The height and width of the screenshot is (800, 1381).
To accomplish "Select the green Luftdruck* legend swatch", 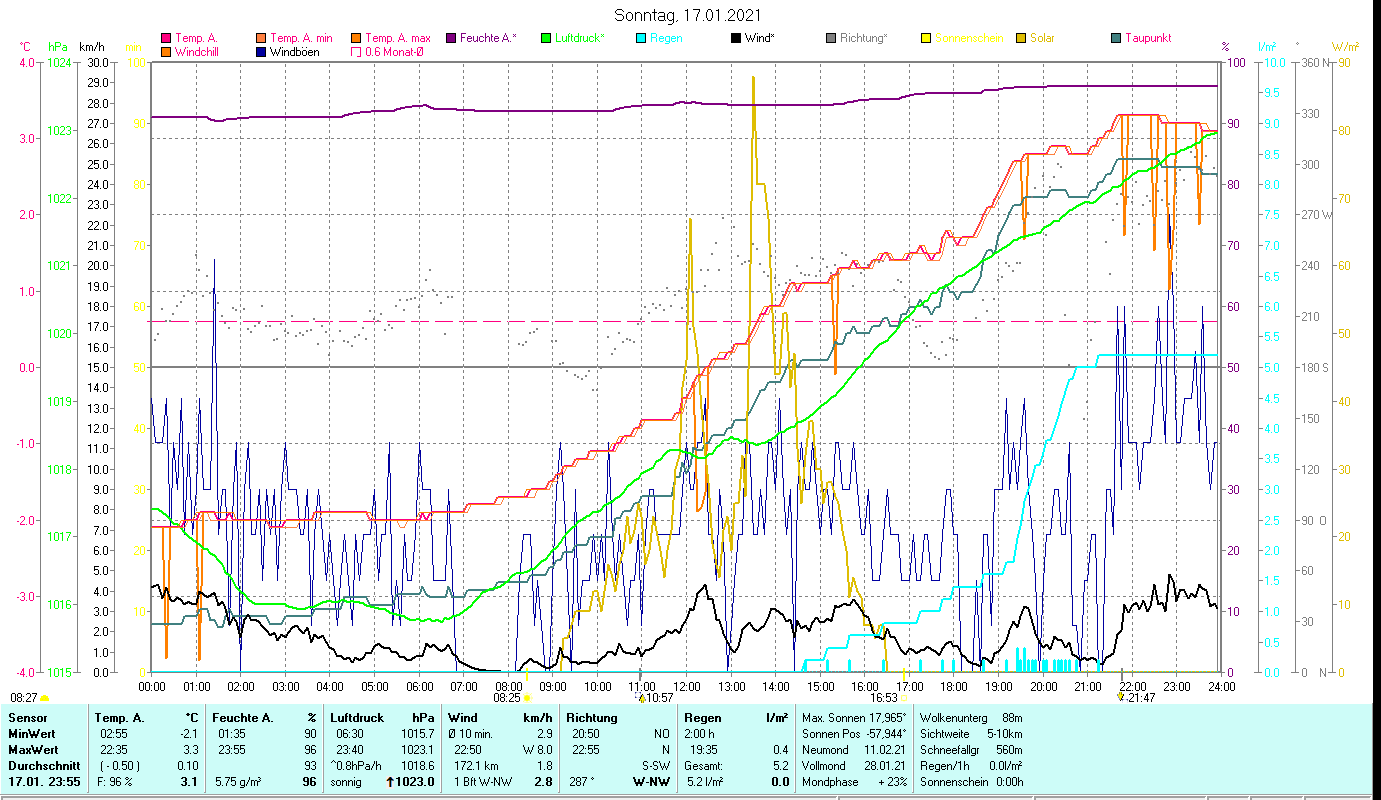I will pyautogui.click(x=546, y=38).
